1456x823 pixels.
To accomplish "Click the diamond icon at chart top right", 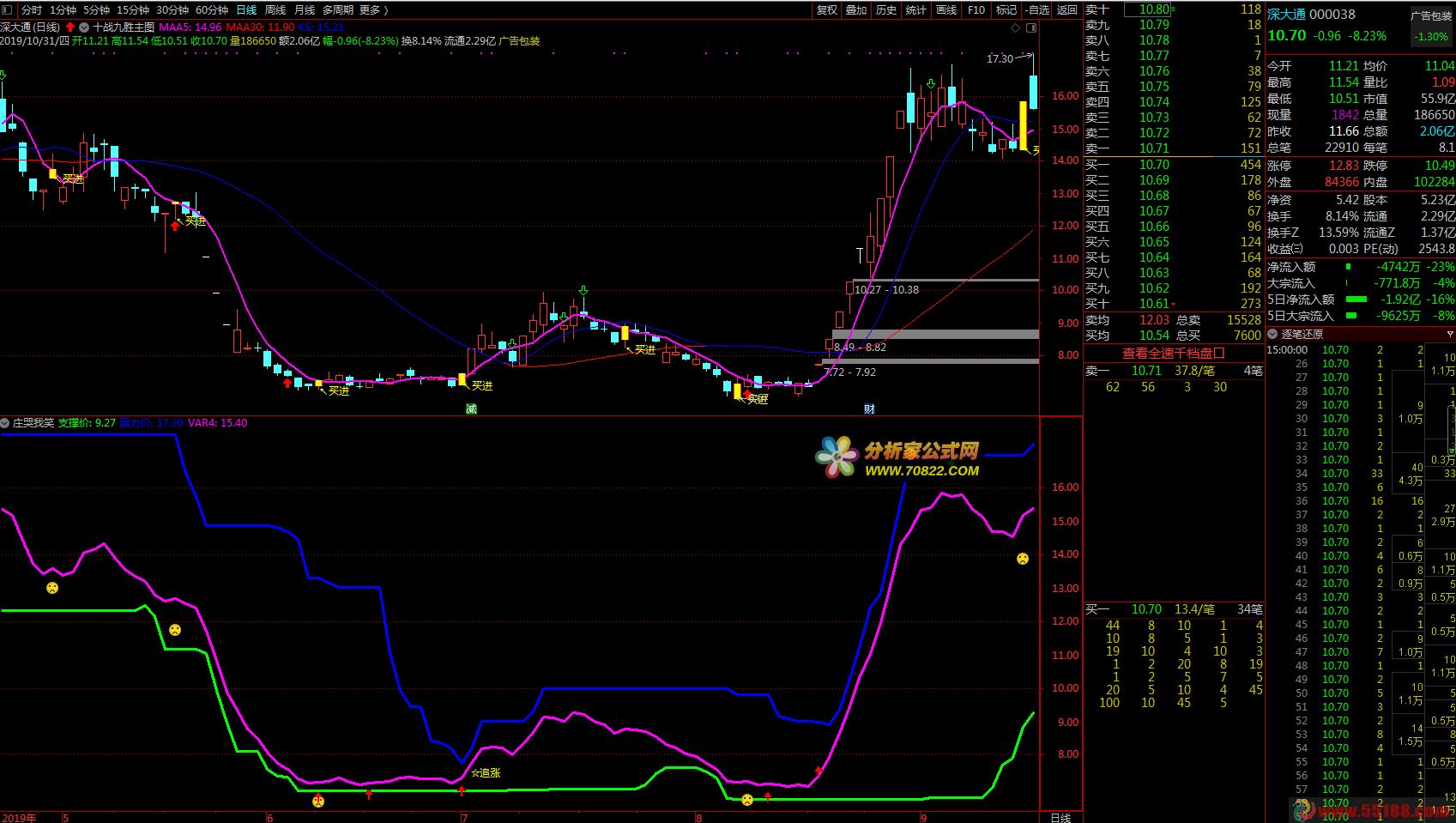I will point(1017,27).
